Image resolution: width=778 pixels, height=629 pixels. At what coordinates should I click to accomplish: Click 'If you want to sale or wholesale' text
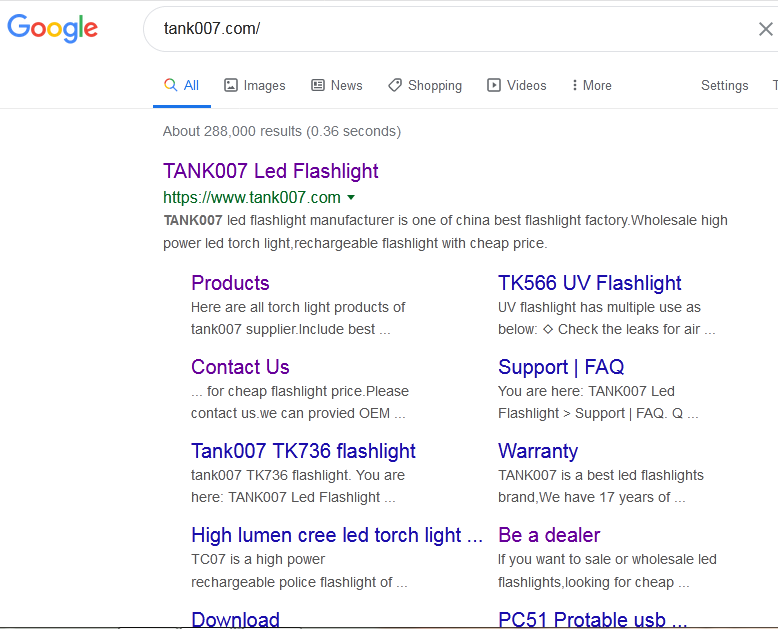[x=607, y=560]
